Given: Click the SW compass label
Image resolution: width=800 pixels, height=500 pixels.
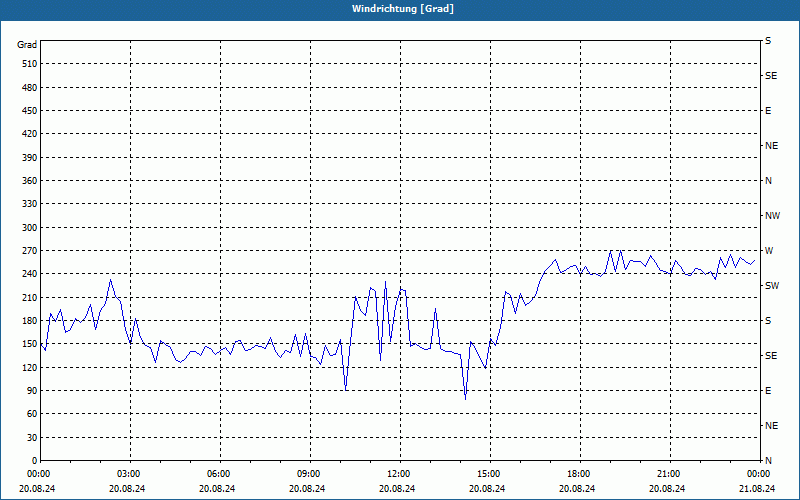Looking at the screenshot, I should click(772, 286).
